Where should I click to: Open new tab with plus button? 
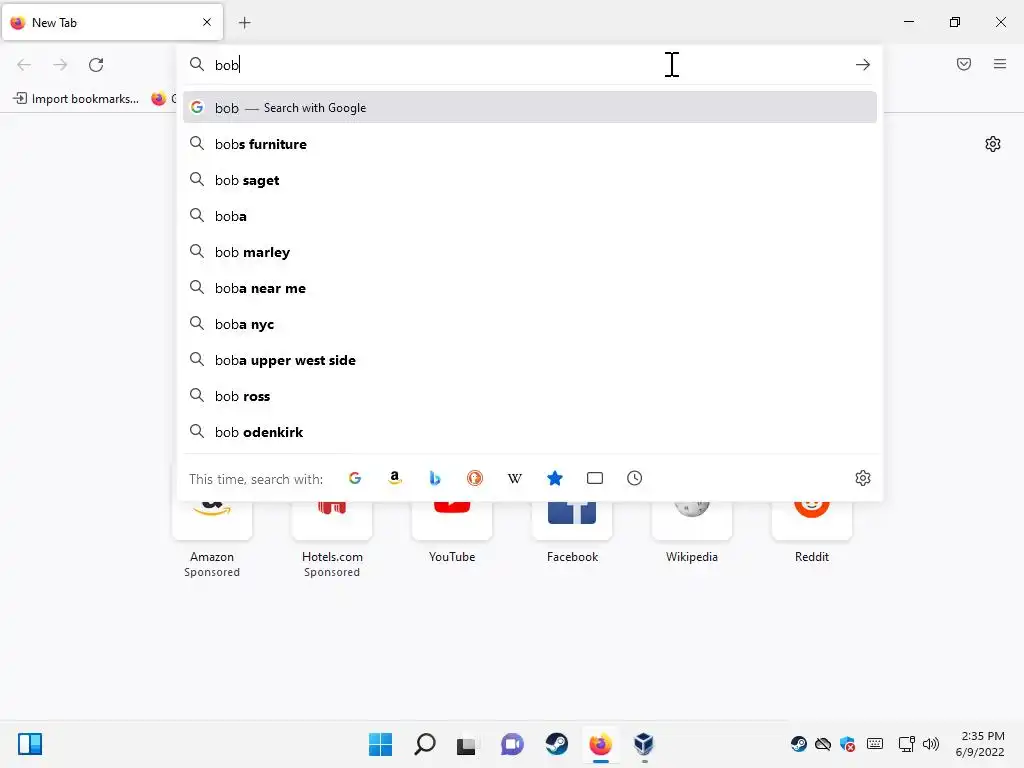(245, 23)
